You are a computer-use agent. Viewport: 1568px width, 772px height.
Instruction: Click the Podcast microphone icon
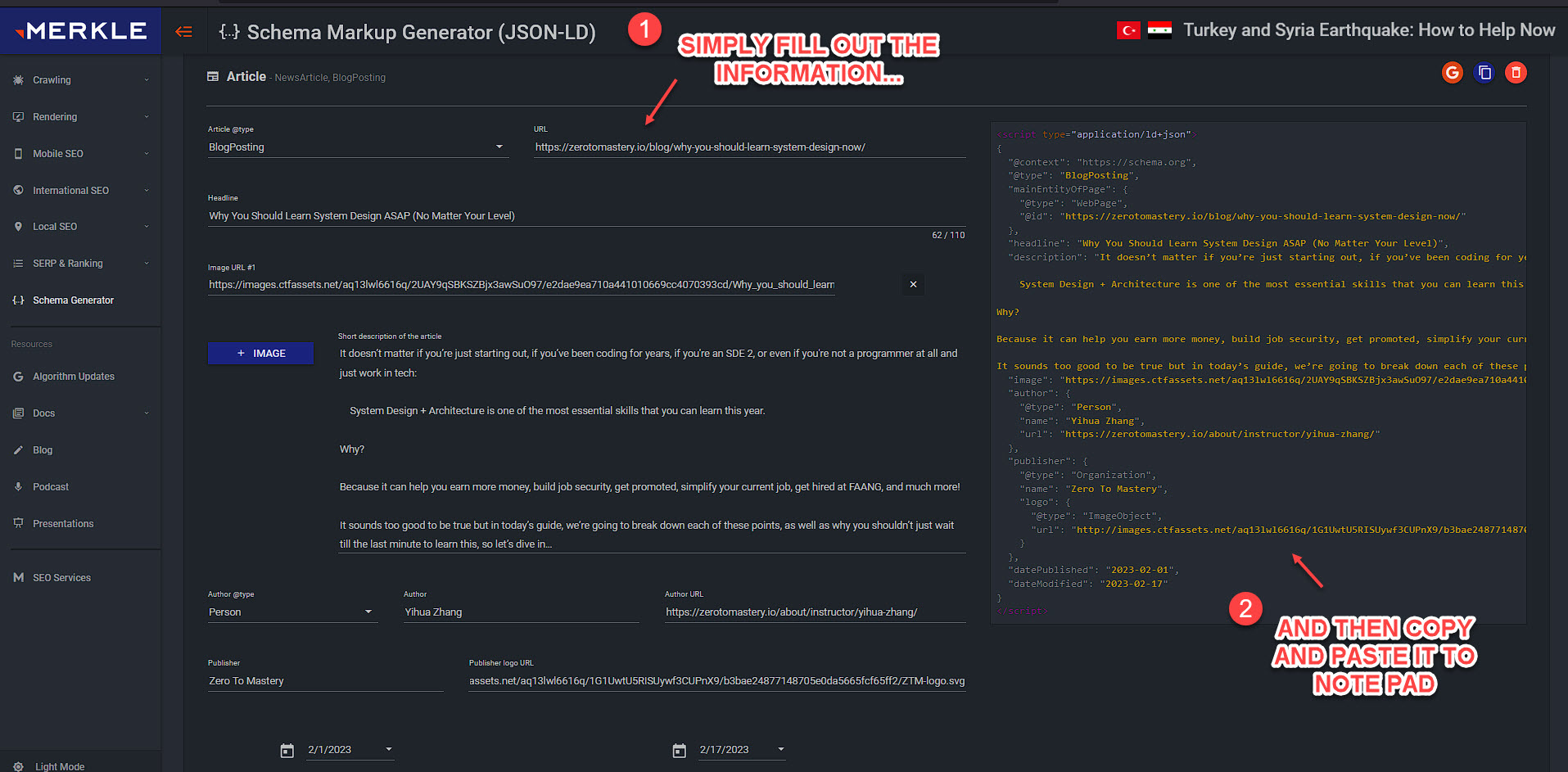(18, 487)
